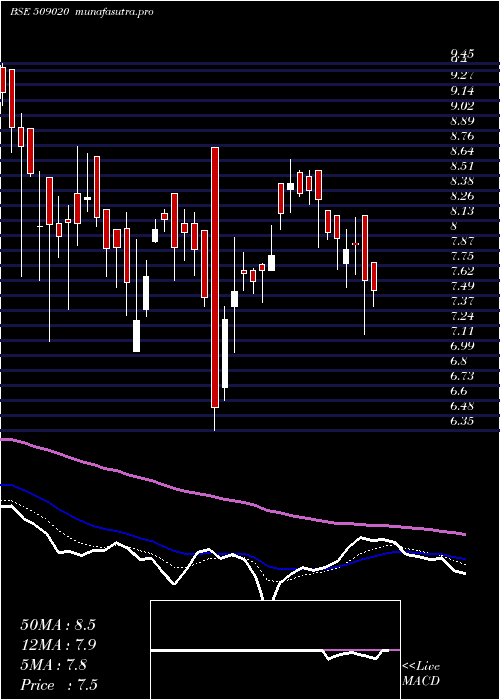Select the 7.75 price axis label
Viewport: 500px width, 700px height.
462,256
